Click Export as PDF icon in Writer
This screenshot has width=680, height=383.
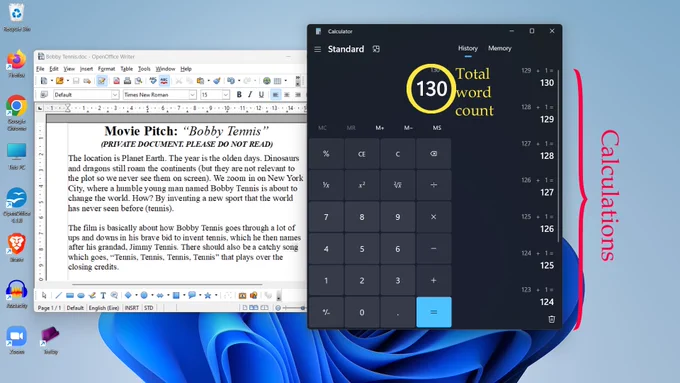116,81
